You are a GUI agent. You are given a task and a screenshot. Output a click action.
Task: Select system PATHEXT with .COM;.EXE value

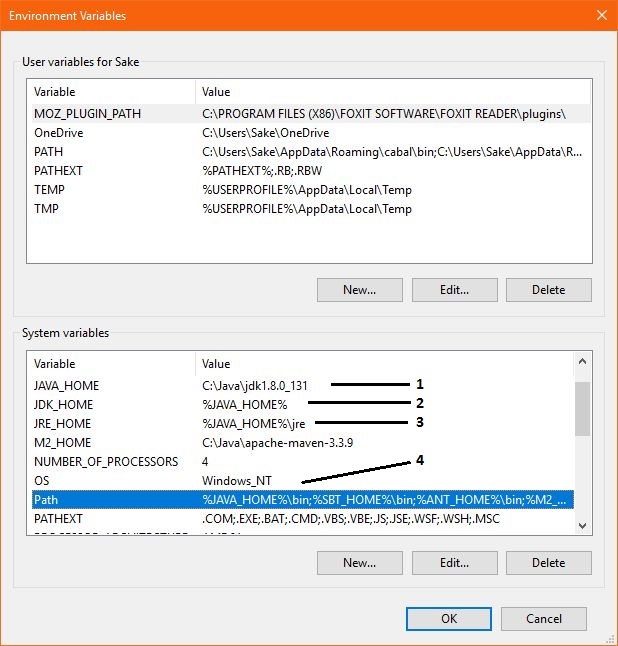[303, 519]
